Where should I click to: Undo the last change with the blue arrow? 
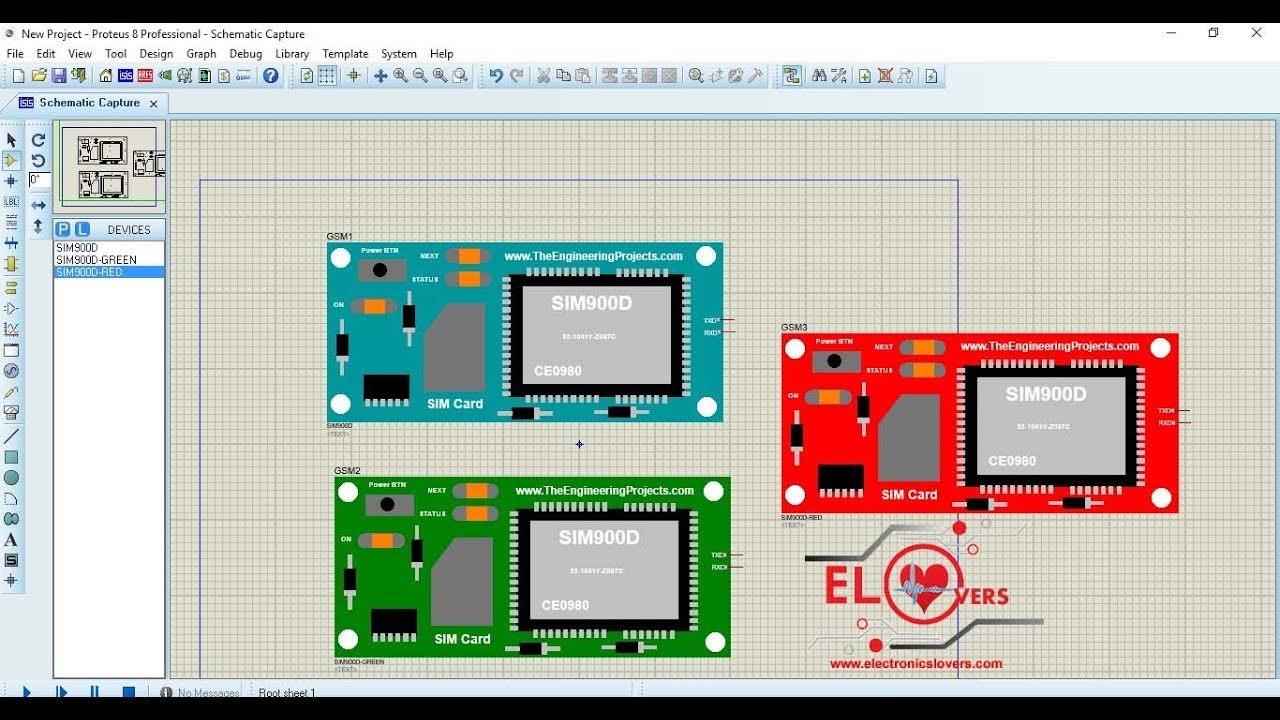coord(495,76)
